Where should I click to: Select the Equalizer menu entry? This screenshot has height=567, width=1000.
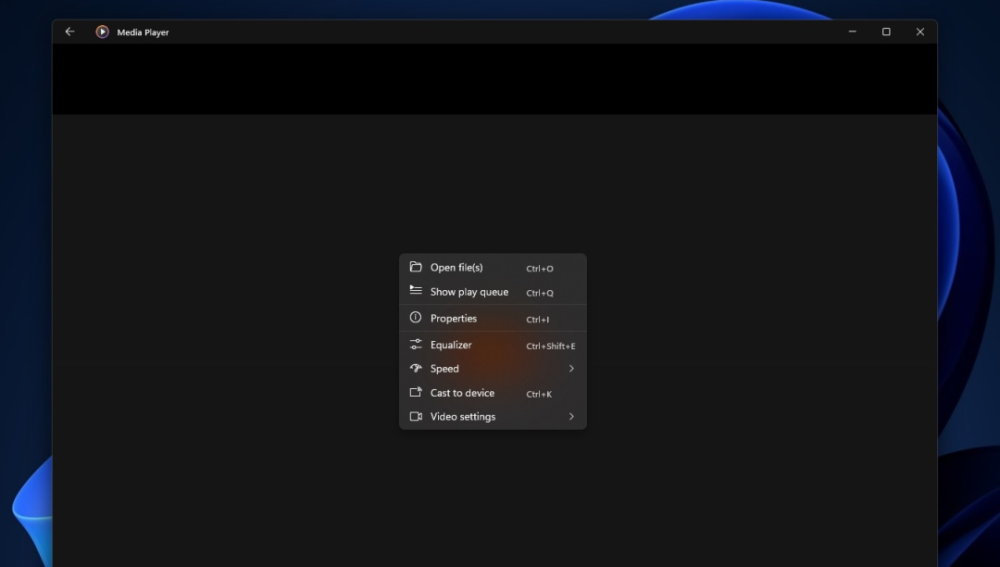pos(492,345)
